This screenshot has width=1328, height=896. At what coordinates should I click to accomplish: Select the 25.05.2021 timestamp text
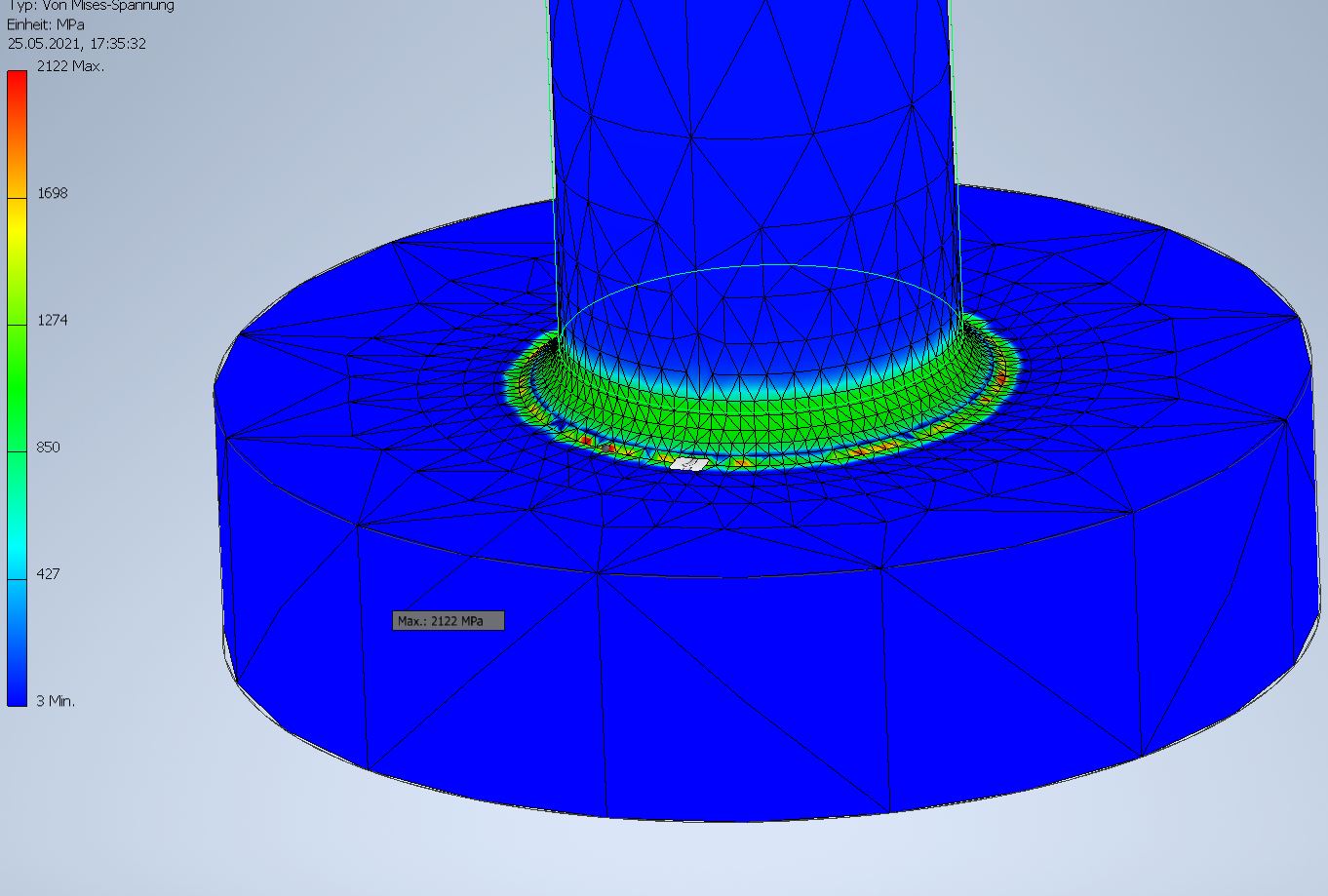pos(77,44)
